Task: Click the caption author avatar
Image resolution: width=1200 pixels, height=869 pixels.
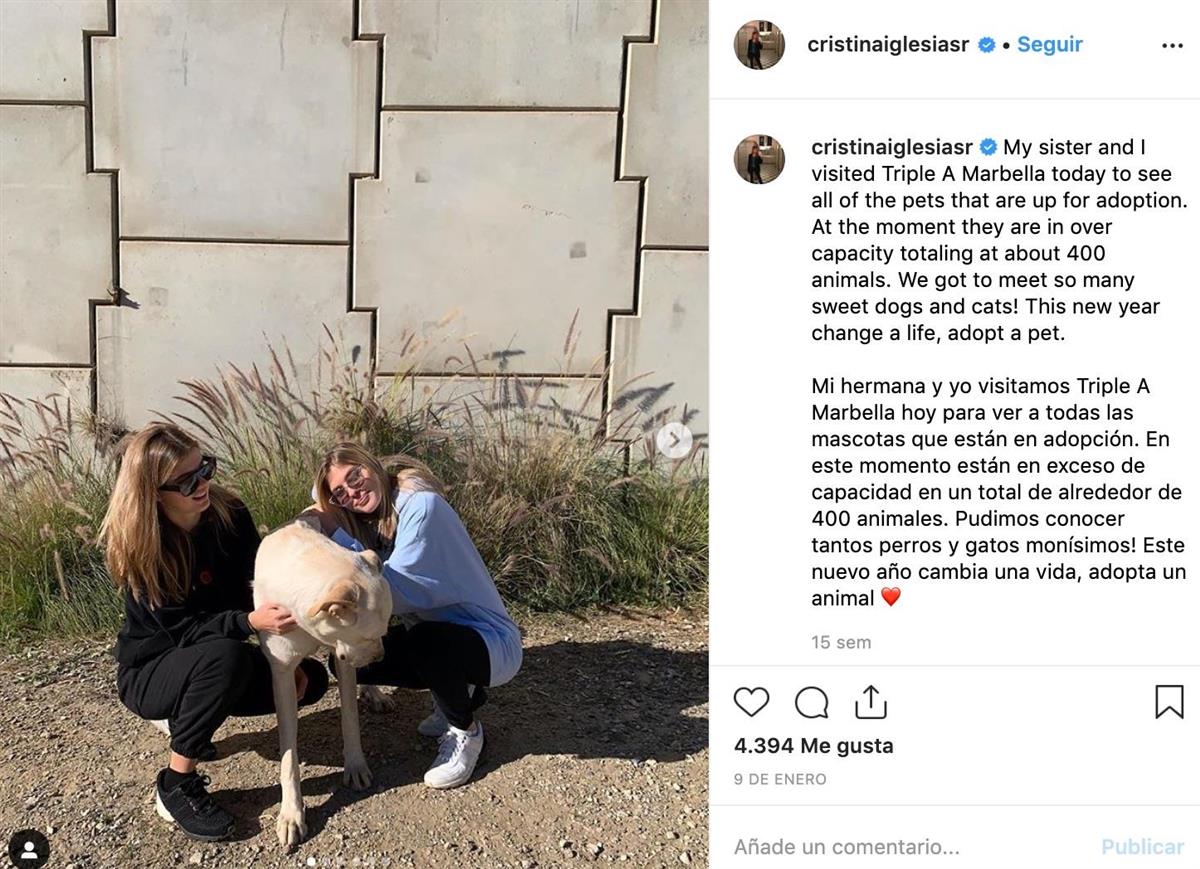Action: 760,160
